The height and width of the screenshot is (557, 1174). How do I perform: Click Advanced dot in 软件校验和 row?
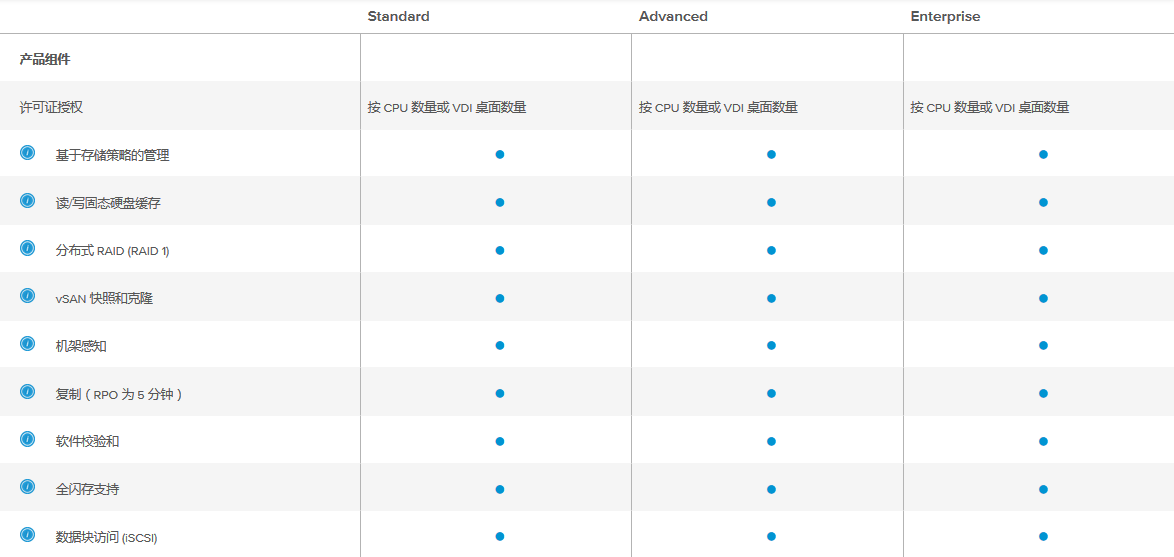pos(771,441)
